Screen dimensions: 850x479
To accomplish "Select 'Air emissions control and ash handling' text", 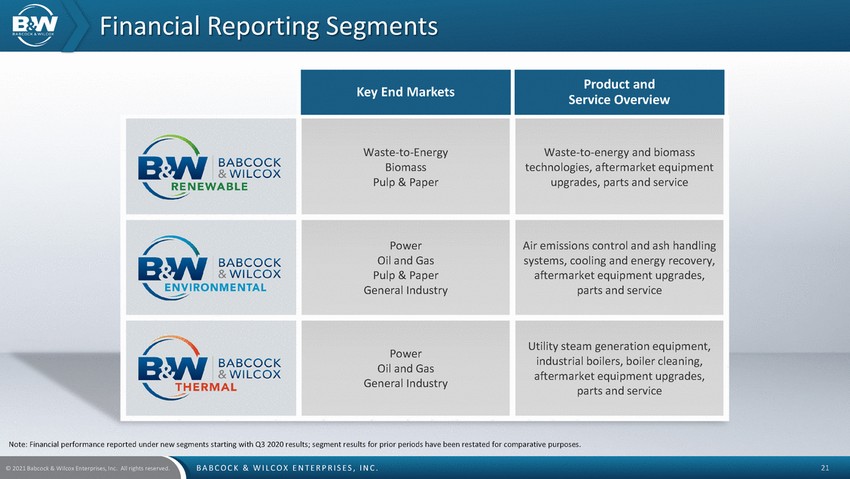I will click(619, 245).
